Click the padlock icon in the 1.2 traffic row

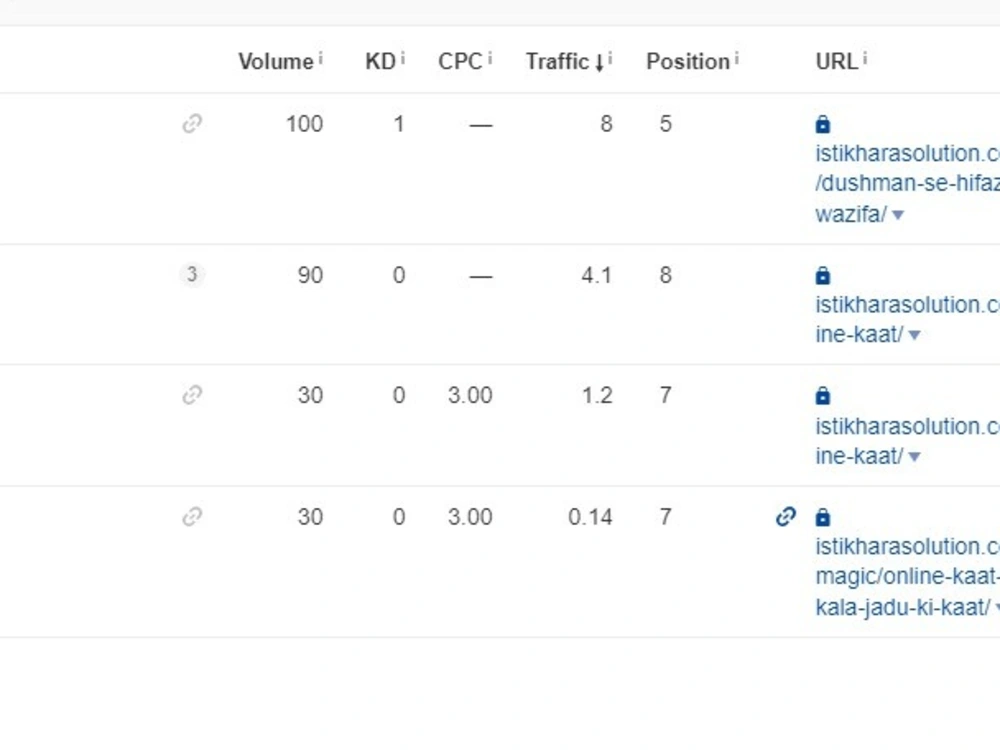[x=823, y=396]
